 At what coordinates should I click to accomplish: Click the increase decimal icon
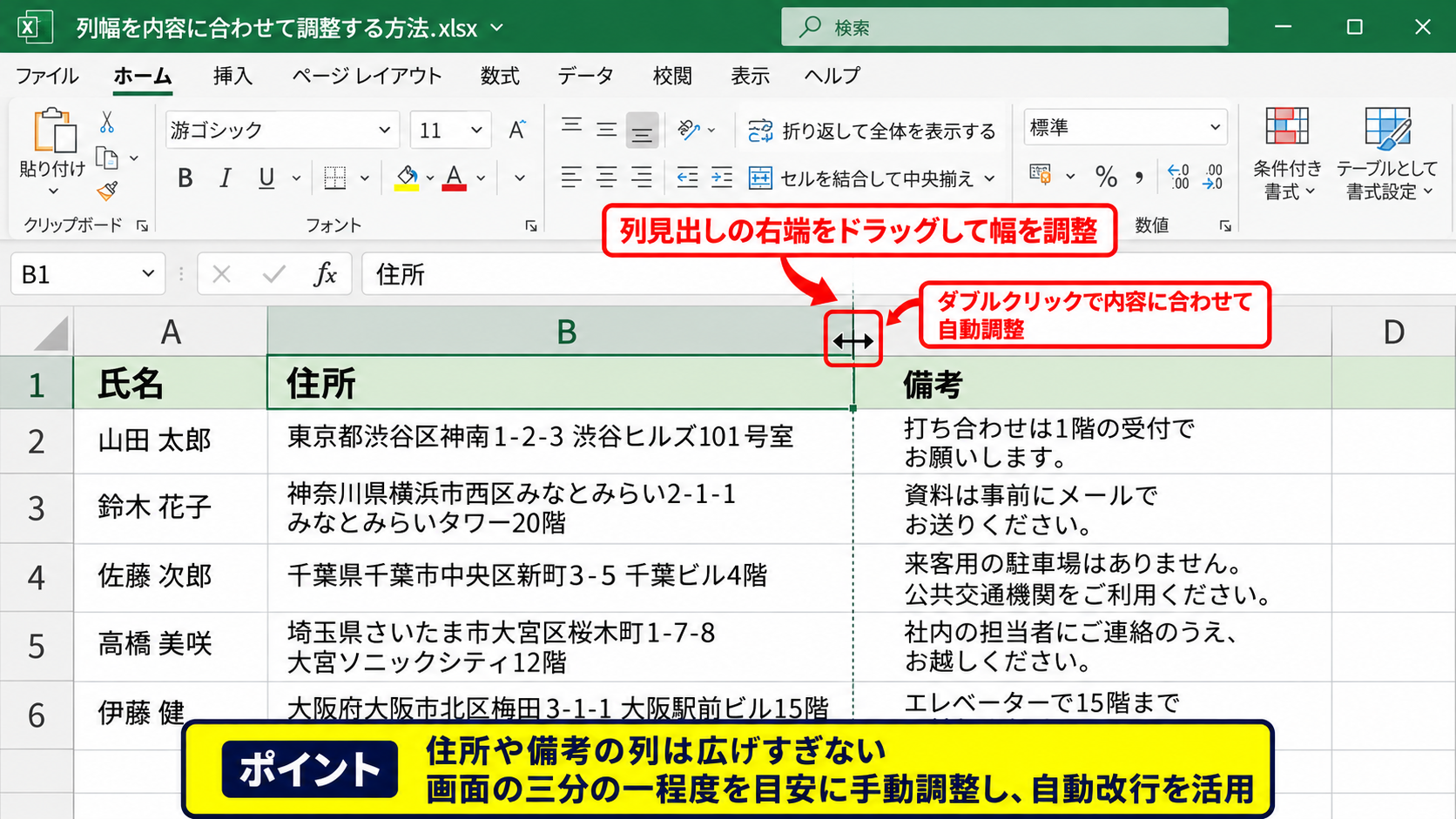1178,177
